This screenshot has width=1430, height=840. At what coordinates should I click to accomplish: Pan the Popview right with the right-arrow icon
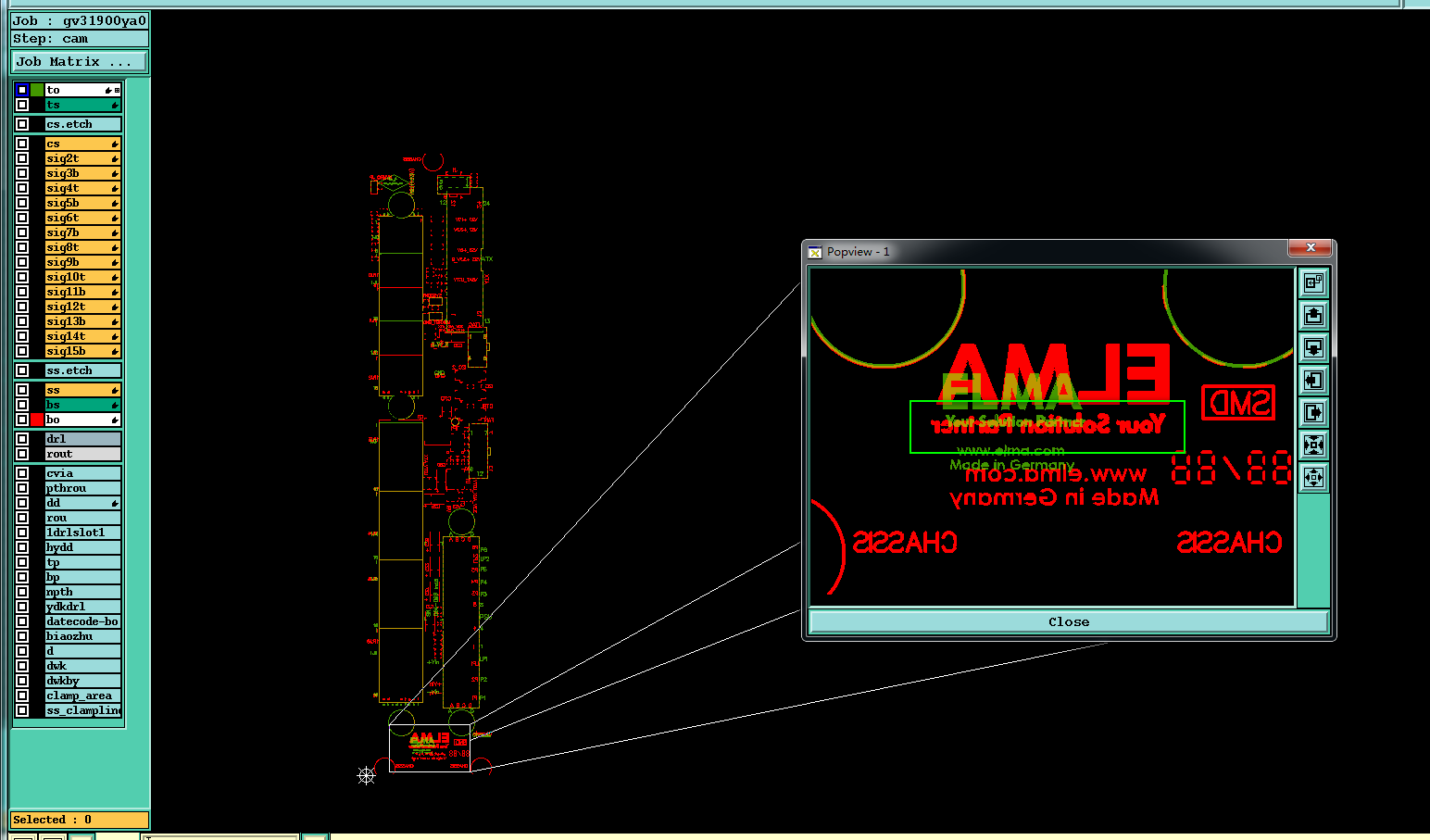click(x=1313, y=412)
